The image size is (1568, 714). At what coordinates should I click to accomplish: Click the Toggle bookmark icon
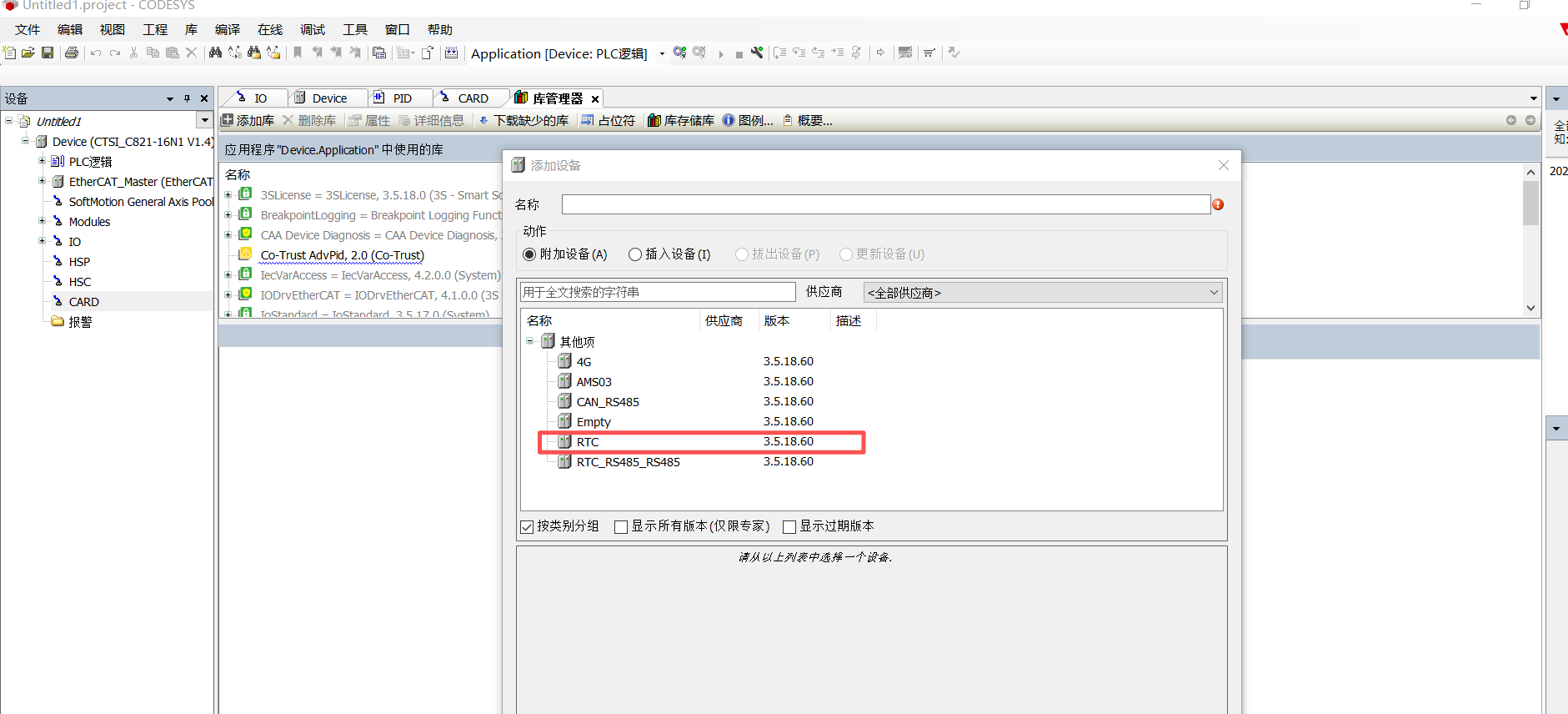298,53
